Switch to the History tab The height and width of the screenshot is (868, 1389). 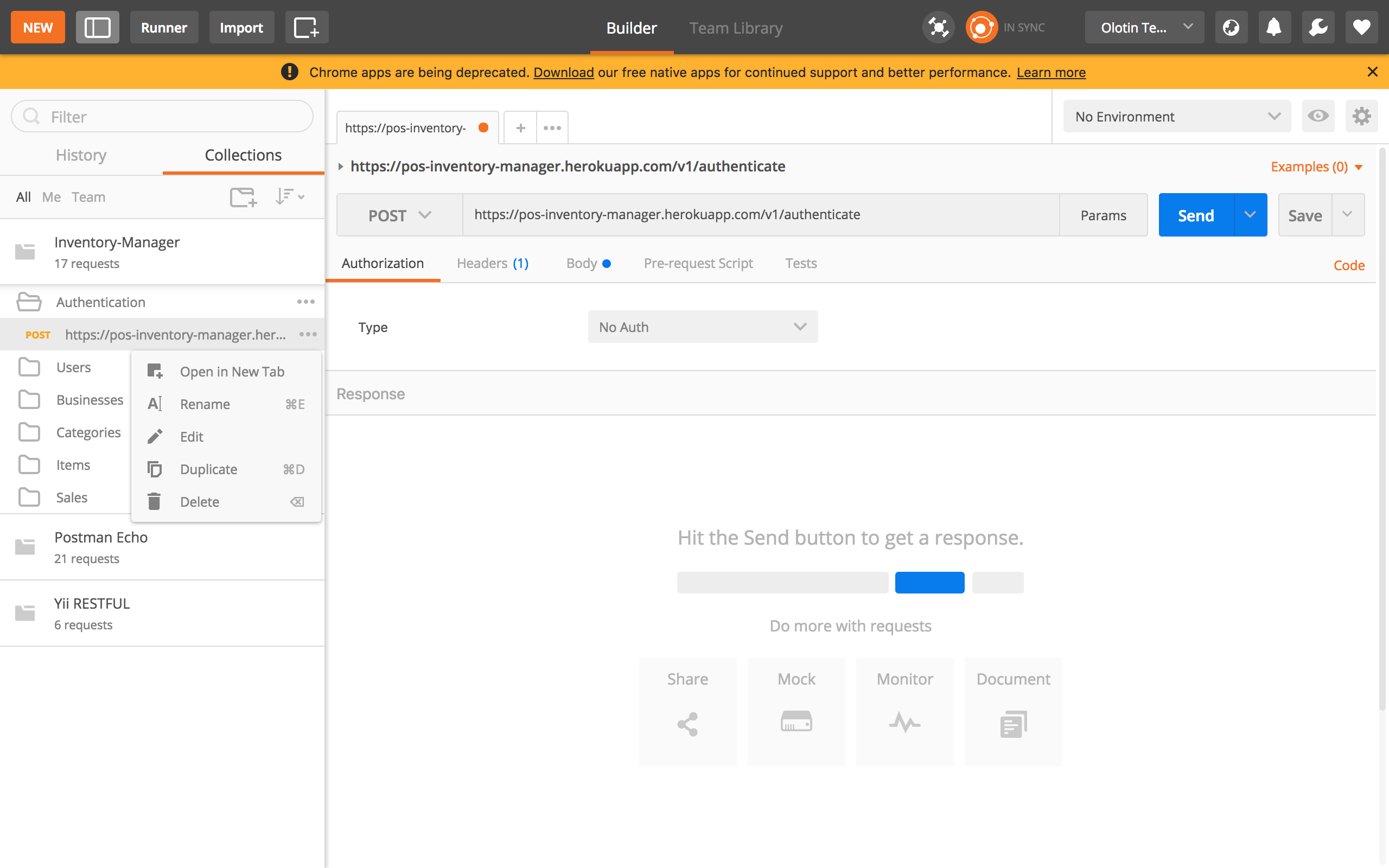(x=81, y=155)
